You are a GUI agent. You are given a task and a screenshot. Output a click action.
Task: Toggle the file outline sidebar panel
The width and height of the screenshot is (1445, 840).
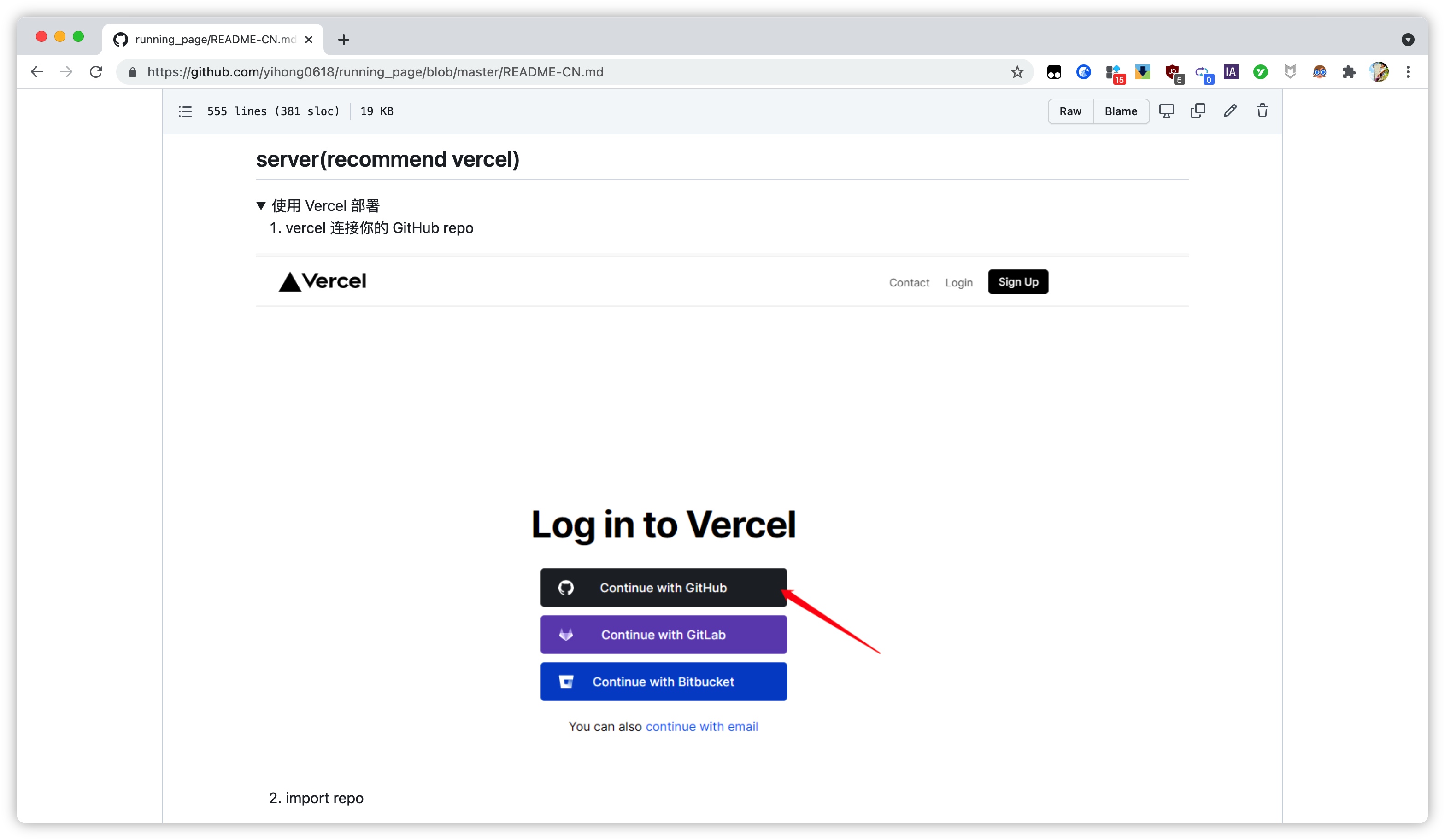click(x=185, y=111)
